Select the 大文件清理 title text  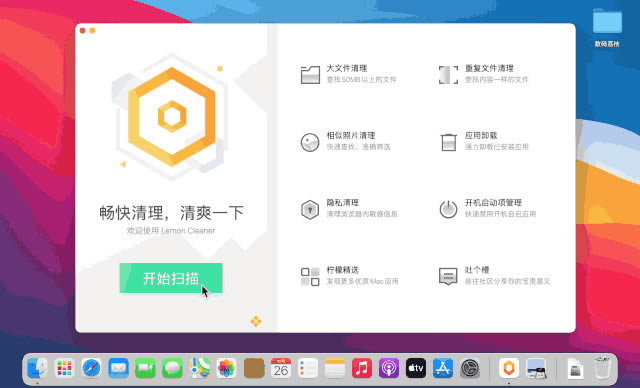[x=347, y=68]
